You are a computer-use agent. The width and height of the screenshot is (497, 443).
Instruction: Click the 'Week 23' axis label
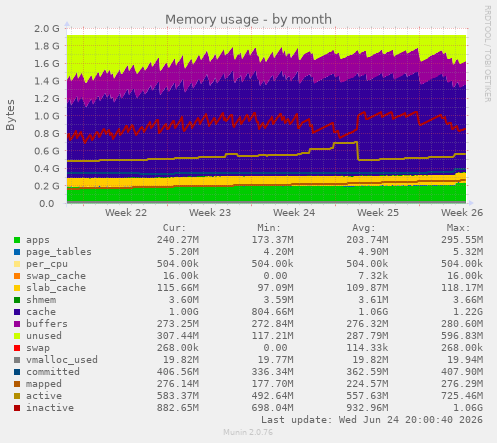[210, 213]
